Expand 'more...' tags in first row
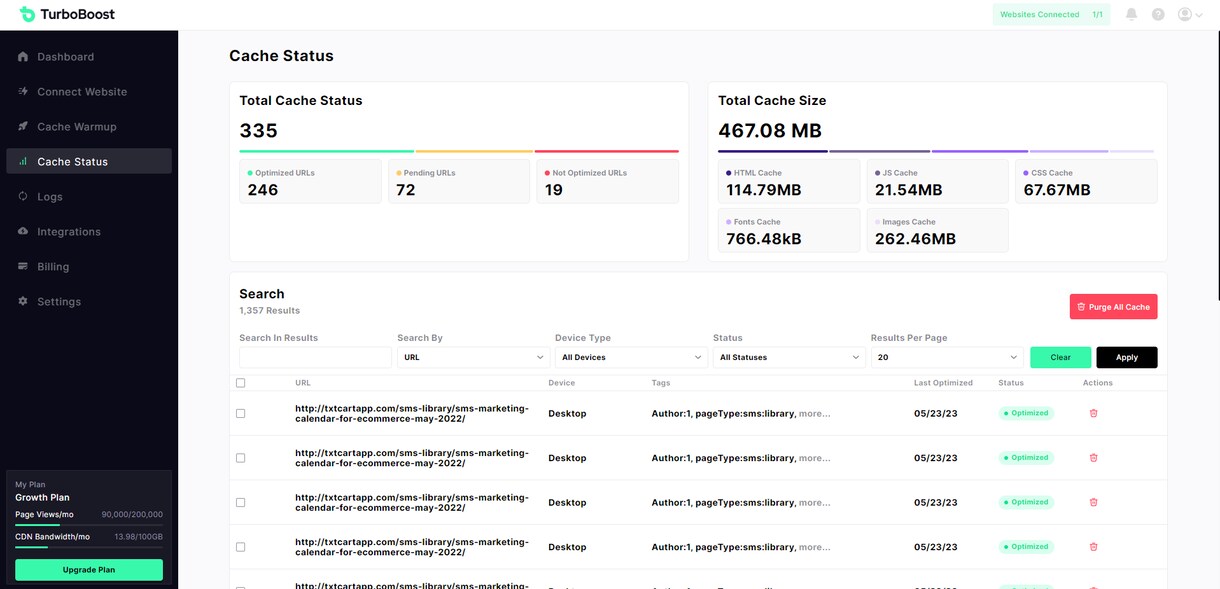This screenshot has height=589, width=1220. pyautogui.click(x=815, y=413)
